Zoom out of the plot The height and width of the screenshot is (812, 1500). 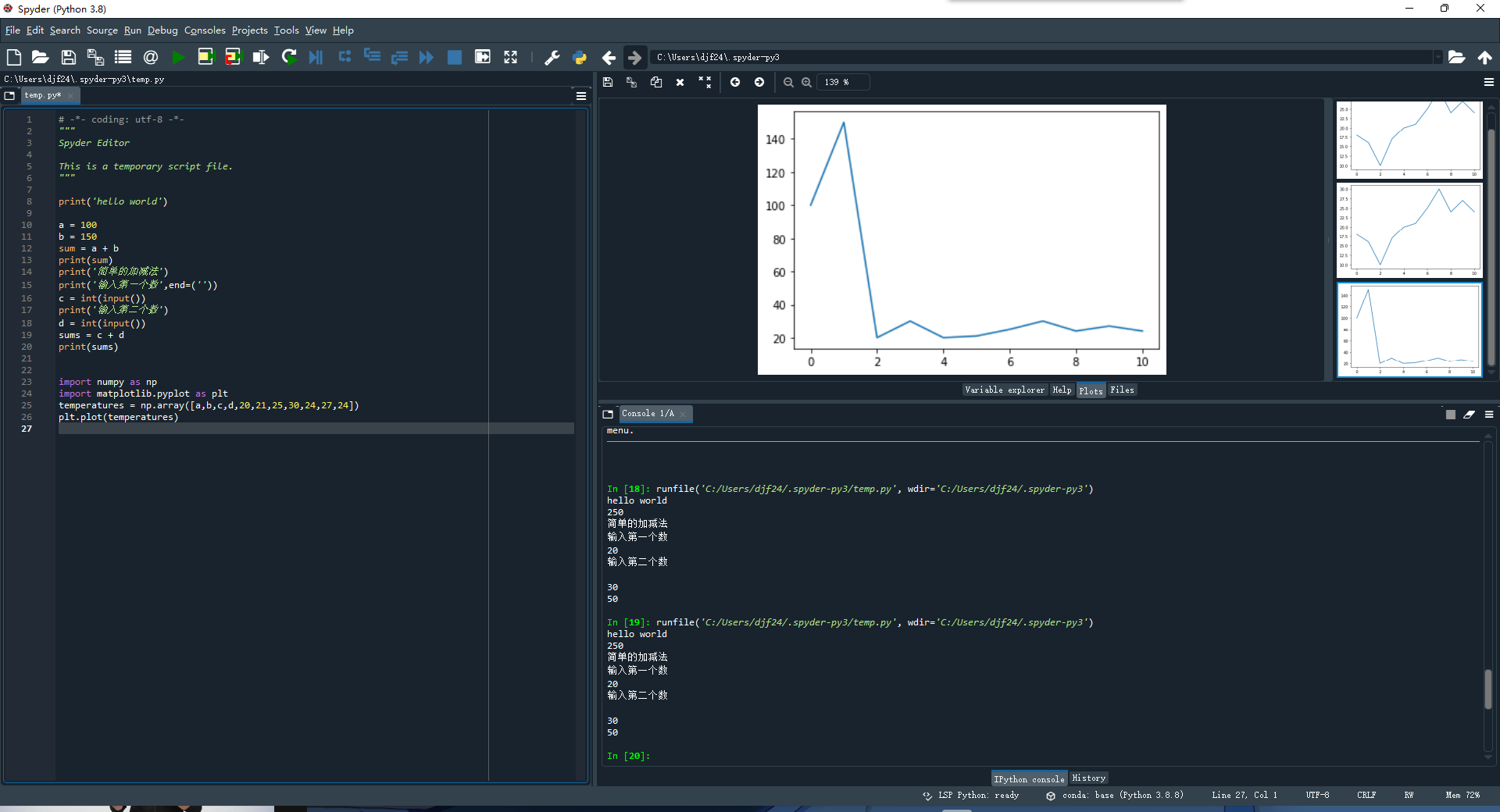point(788,82)
